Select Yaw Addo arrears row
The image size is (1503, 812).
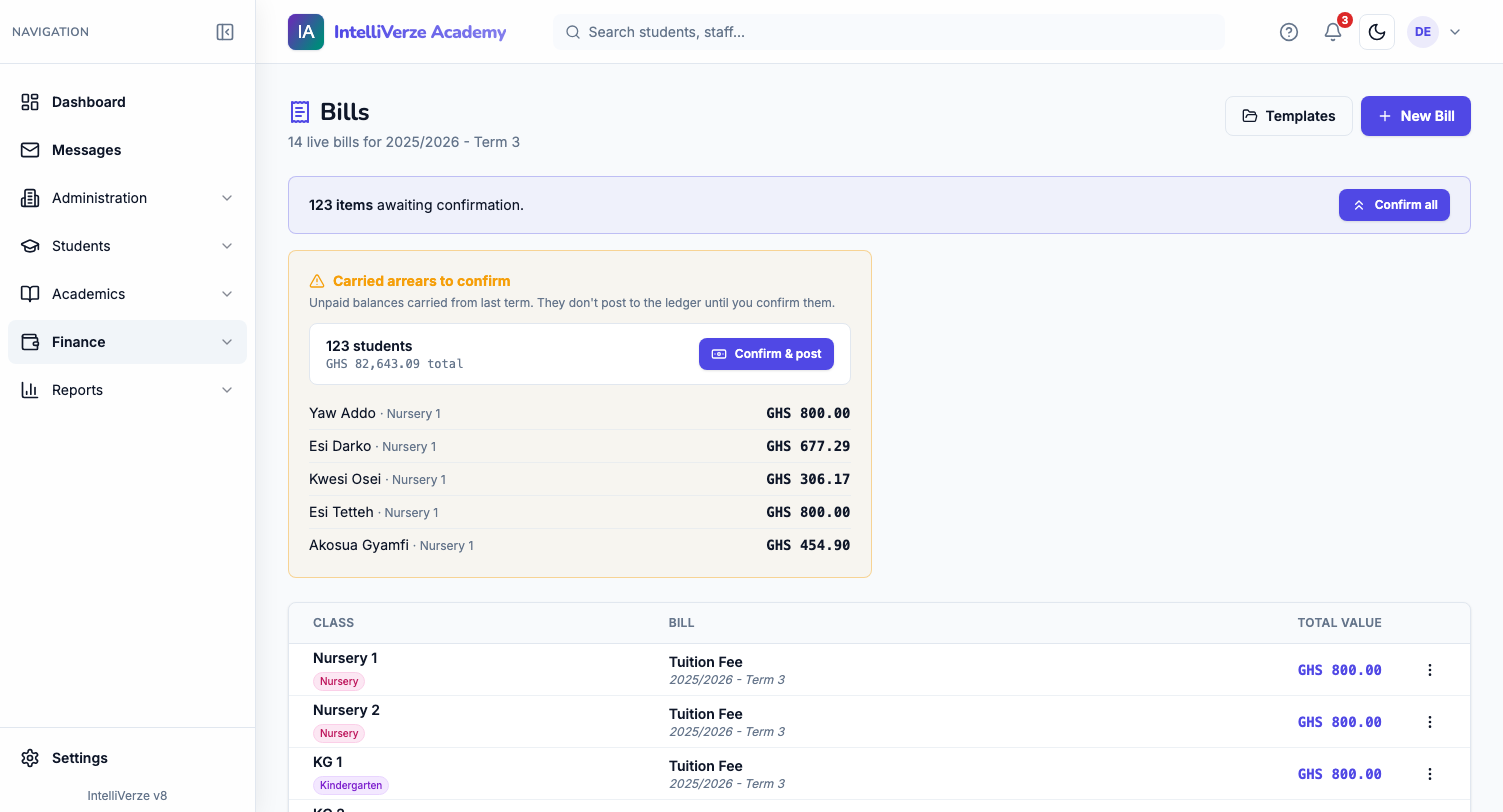(580, 413)
